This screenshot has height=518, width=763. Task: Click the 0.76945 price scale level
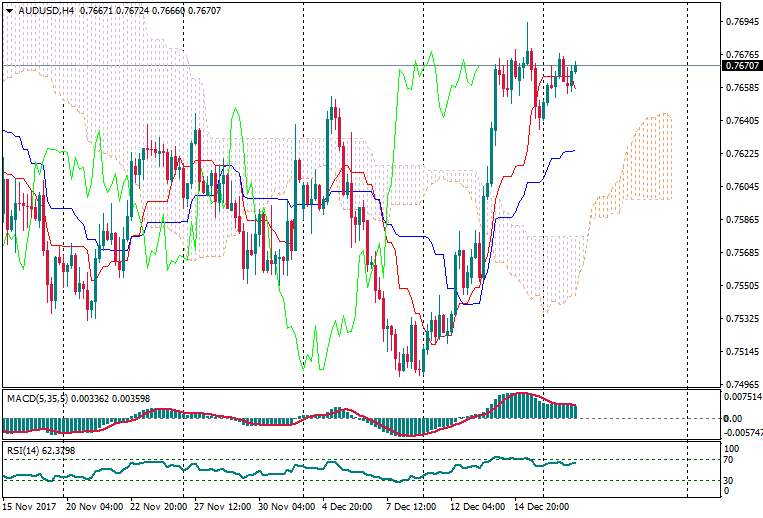click(x=740, y=21)
